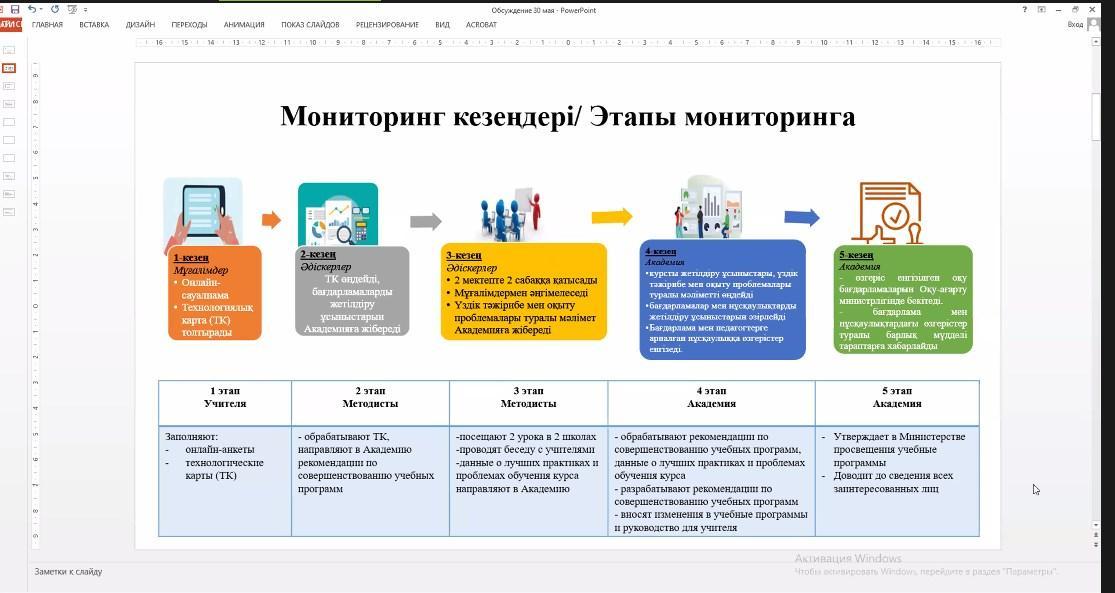Select the gray arrow shape
Screen dimensions: 1115x593
point(426,221)
